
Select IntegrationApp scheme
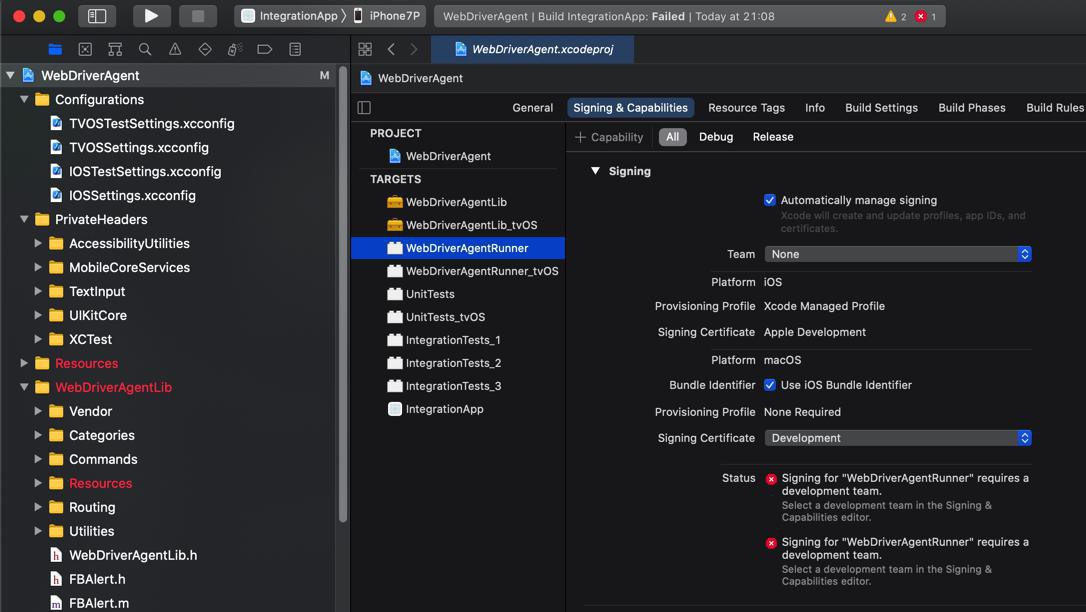[x=290, y=16]
